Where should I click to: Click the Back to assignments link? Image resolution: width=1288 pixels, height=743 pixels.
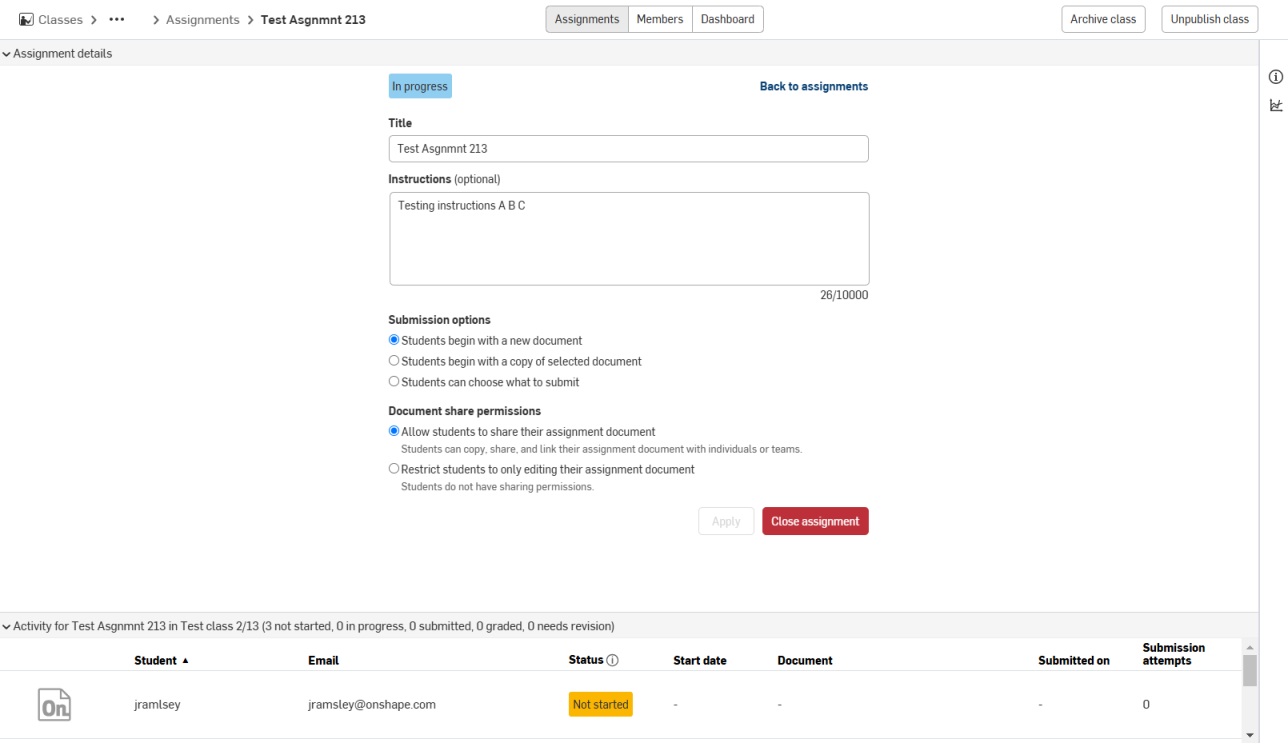pos(814,87)
